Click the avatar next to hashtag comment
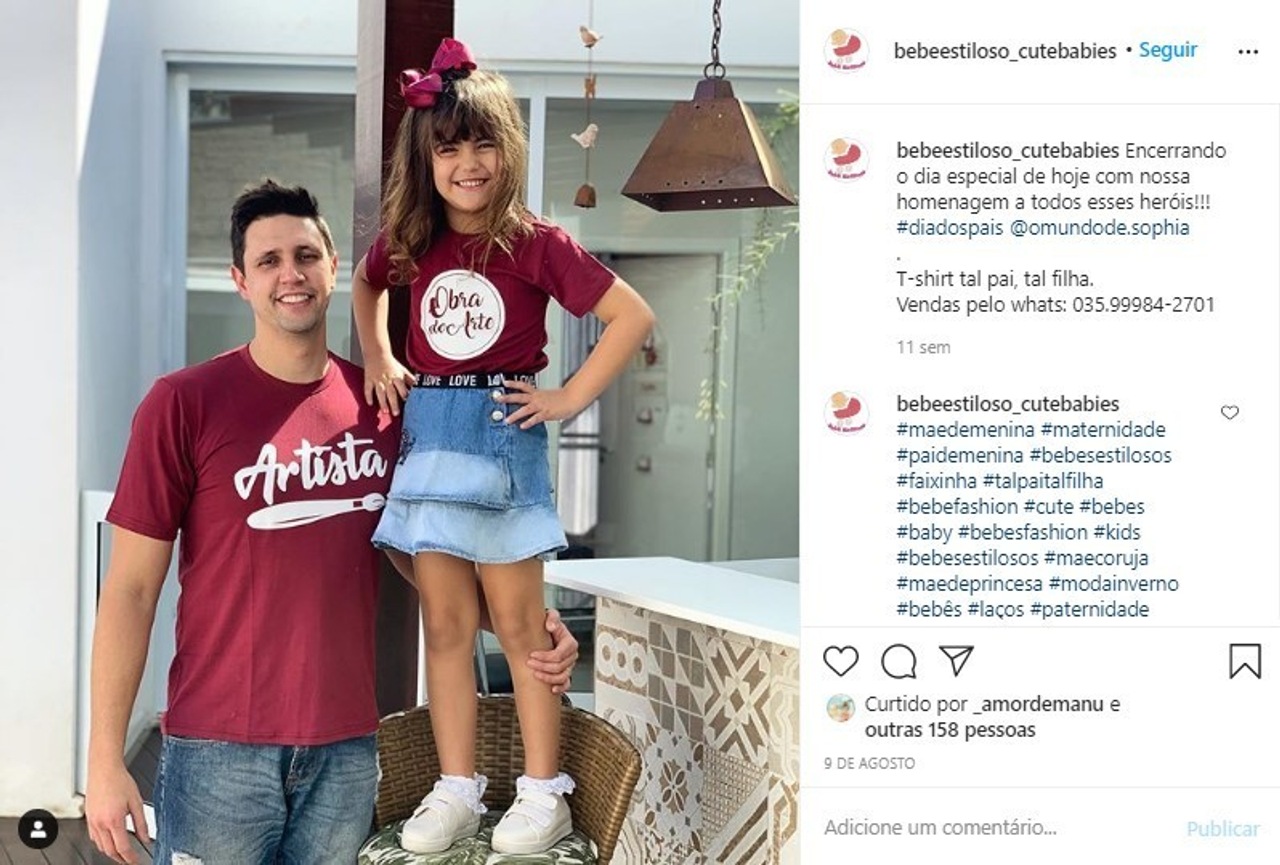 (846, 413)
